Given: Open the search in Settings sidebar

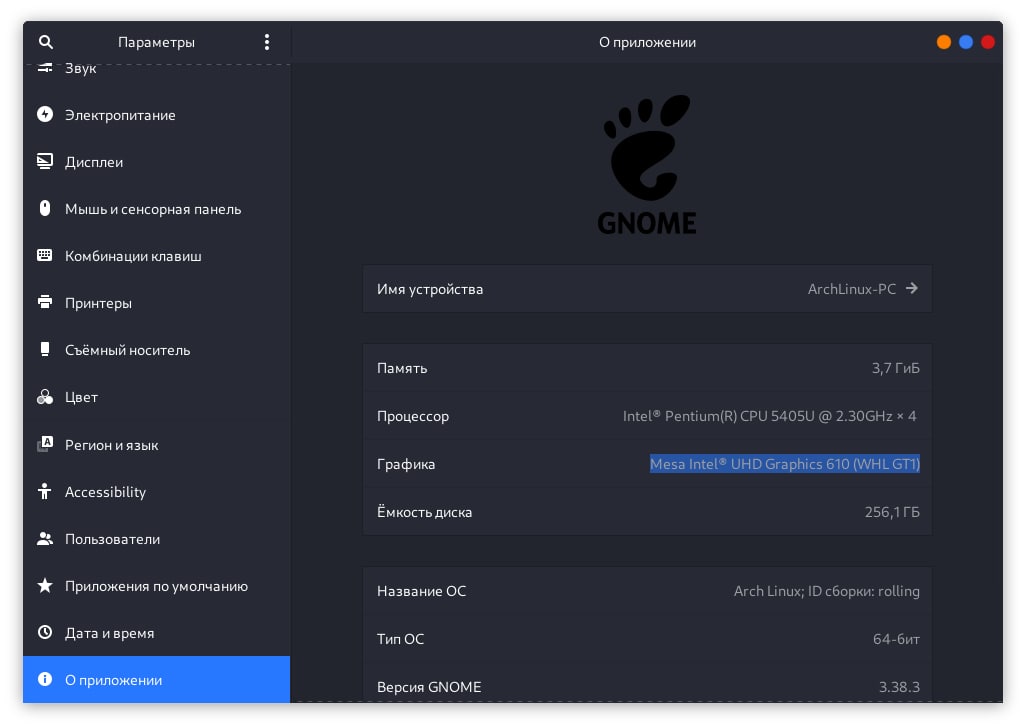Looking at the screenshot, I should (45, 43).
